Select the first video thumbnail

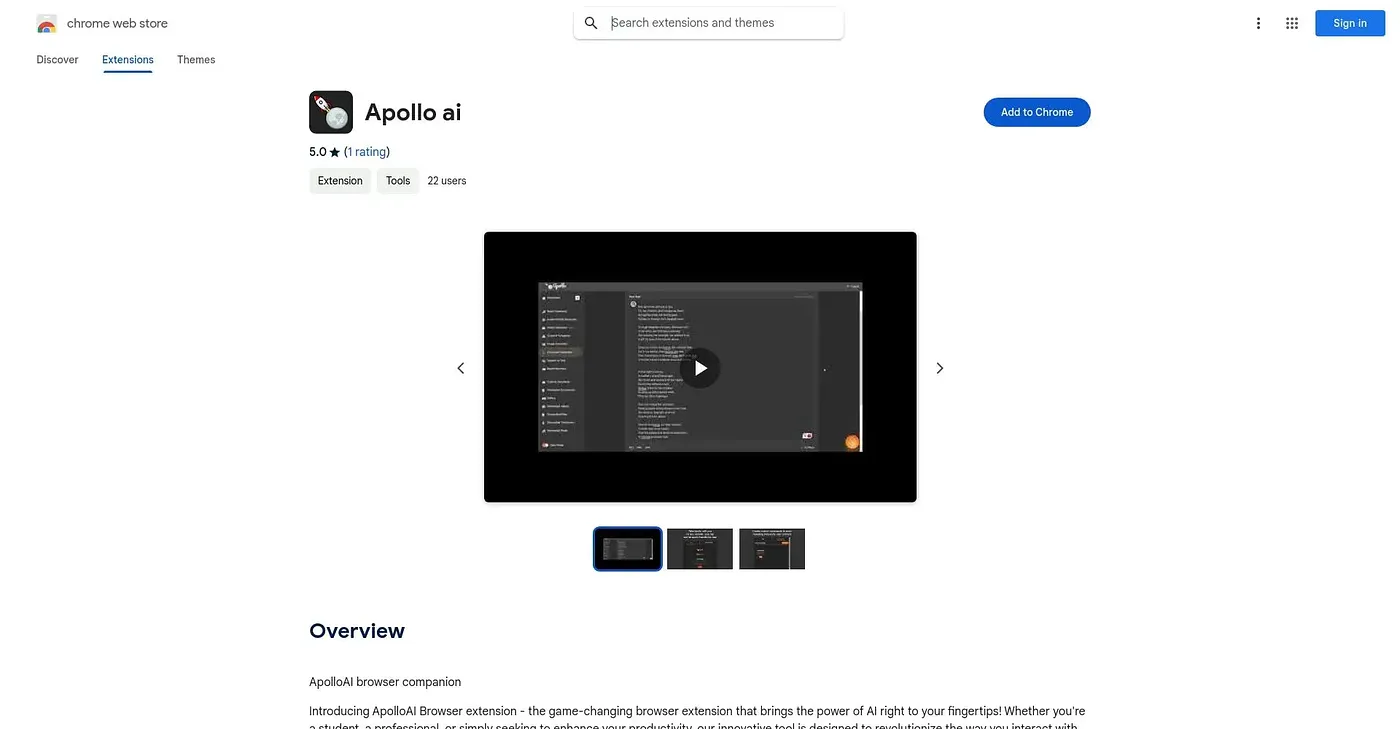click(x=627, y=549)
